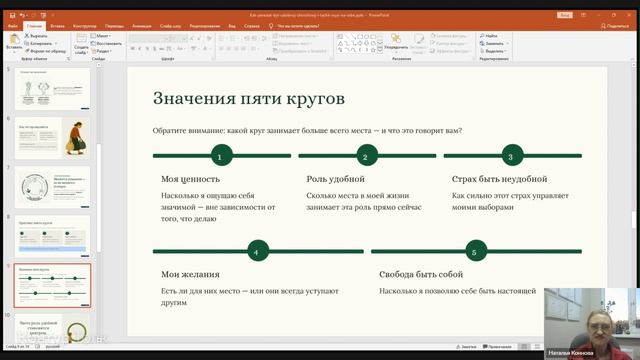This screenshot has width=640, height=360.
Task: Click Вырезать cut command
Action: [36, 36]
